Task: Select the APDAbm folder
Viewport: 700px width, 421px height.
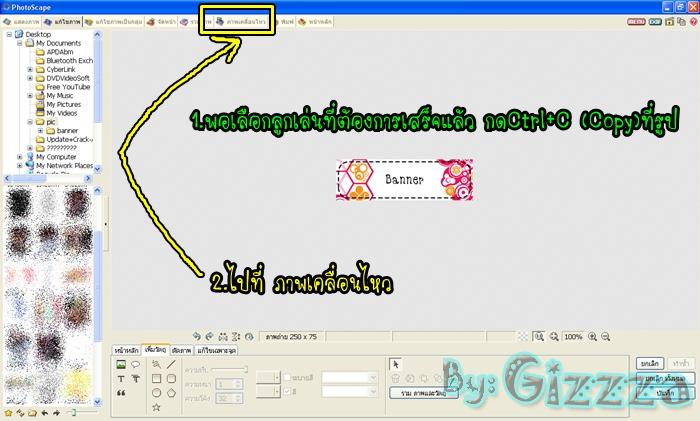Action: (59, 52)
